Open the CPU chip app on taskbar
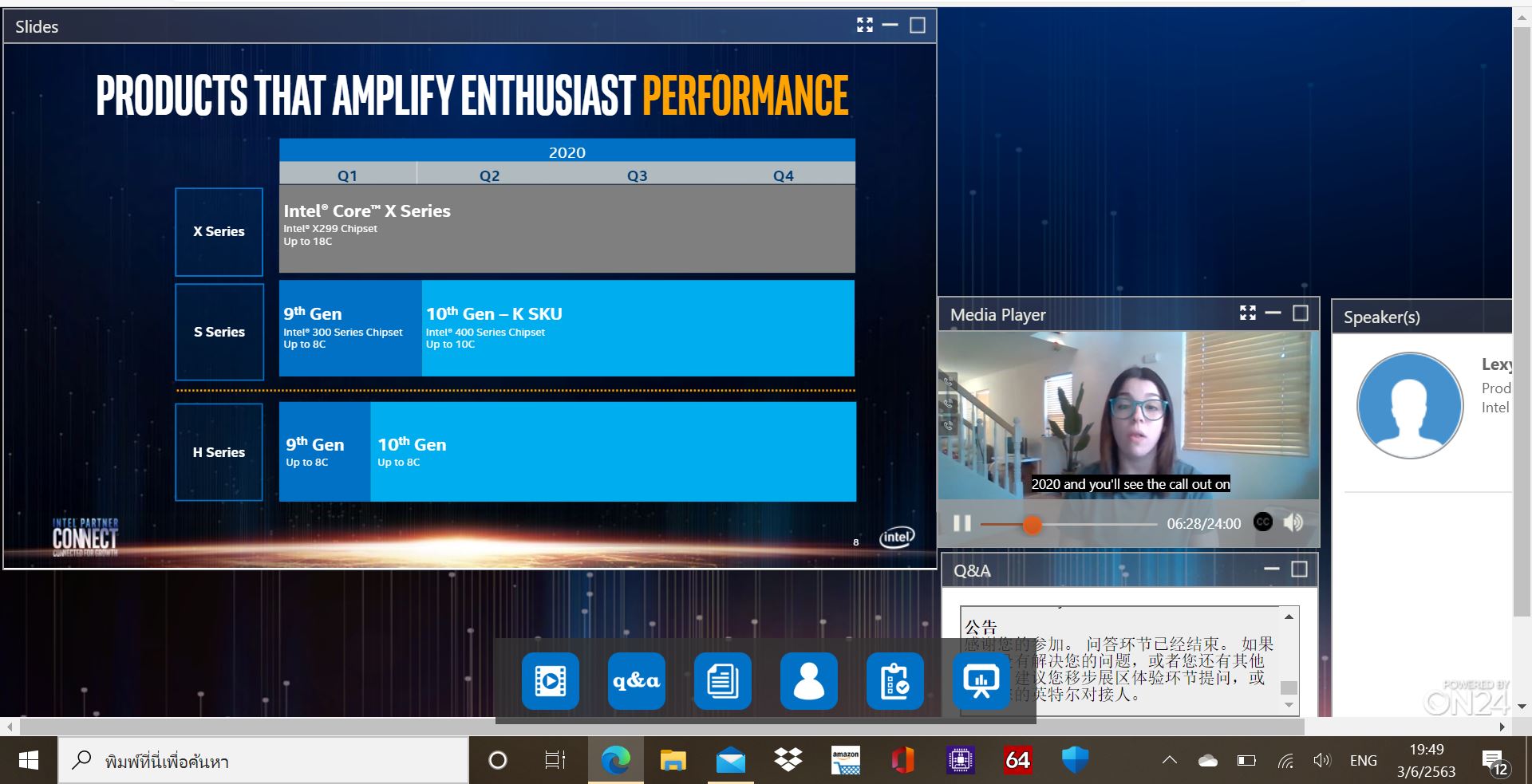Viewport: 1532px width, 784px height. click(961, 761)
